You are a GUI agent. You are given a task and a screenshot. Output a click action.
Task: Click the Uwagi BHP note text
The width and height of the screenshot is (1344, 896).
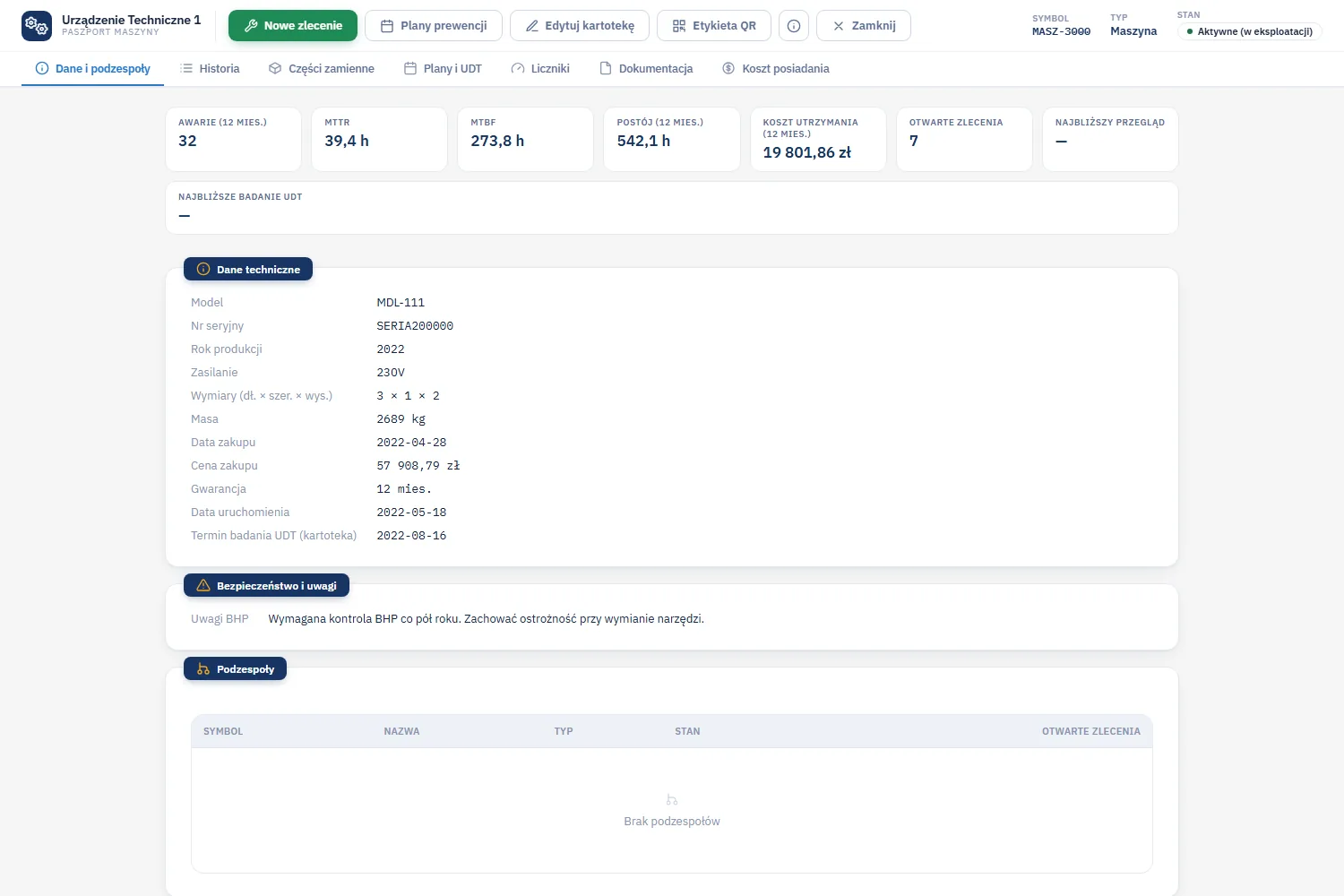pos(487,619)
